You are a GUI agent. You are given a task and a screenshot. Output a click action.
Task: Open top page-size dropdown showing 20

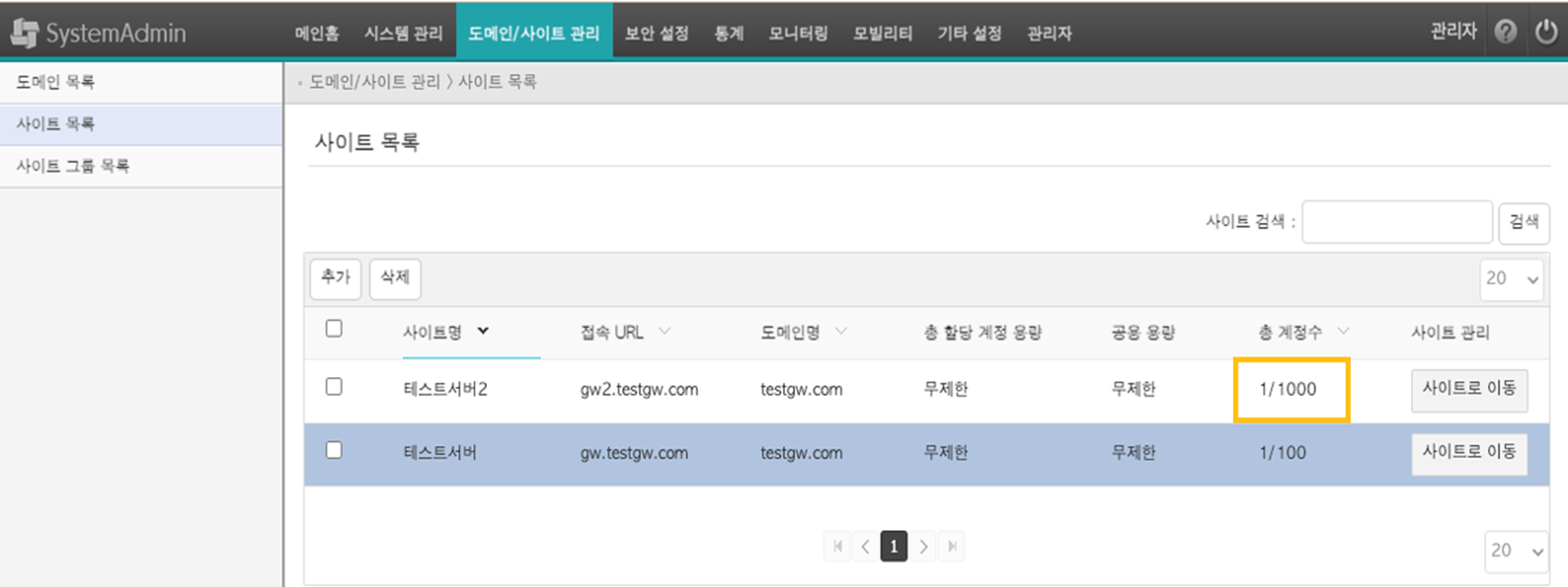tap(1511, 279)
